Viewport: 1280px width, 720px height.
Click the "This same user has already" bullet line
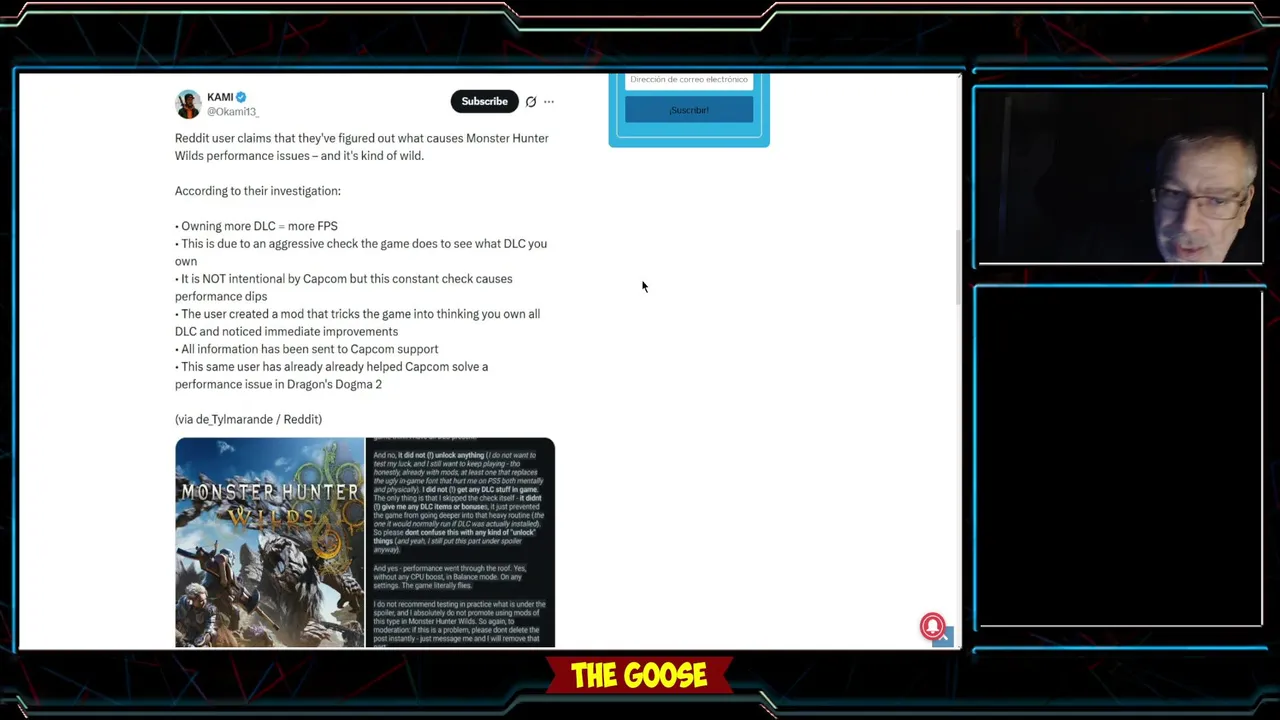coord(332,375)
